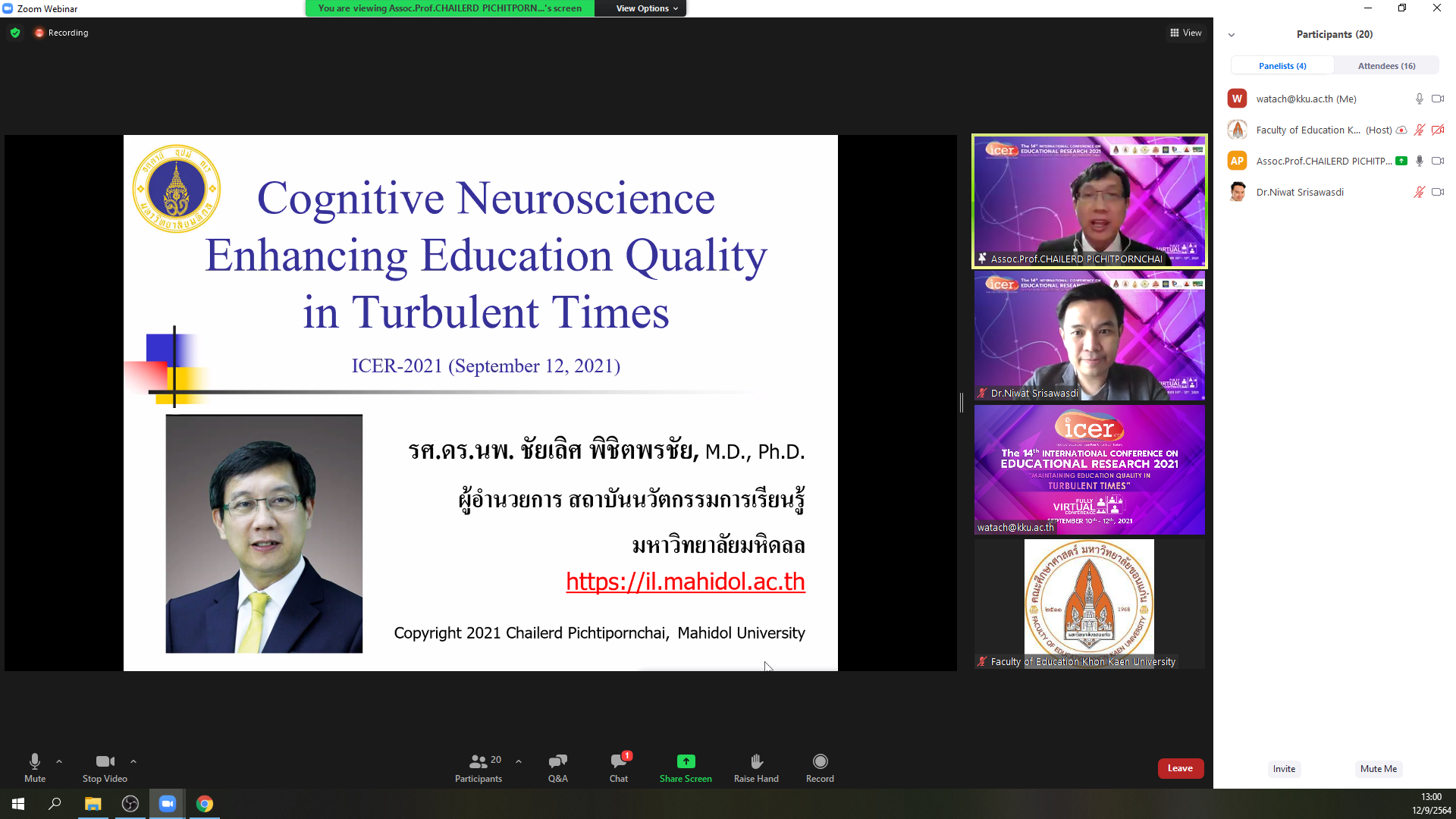
Task: Open the Participants panel from the toolbar
Action: pos(479,761)
